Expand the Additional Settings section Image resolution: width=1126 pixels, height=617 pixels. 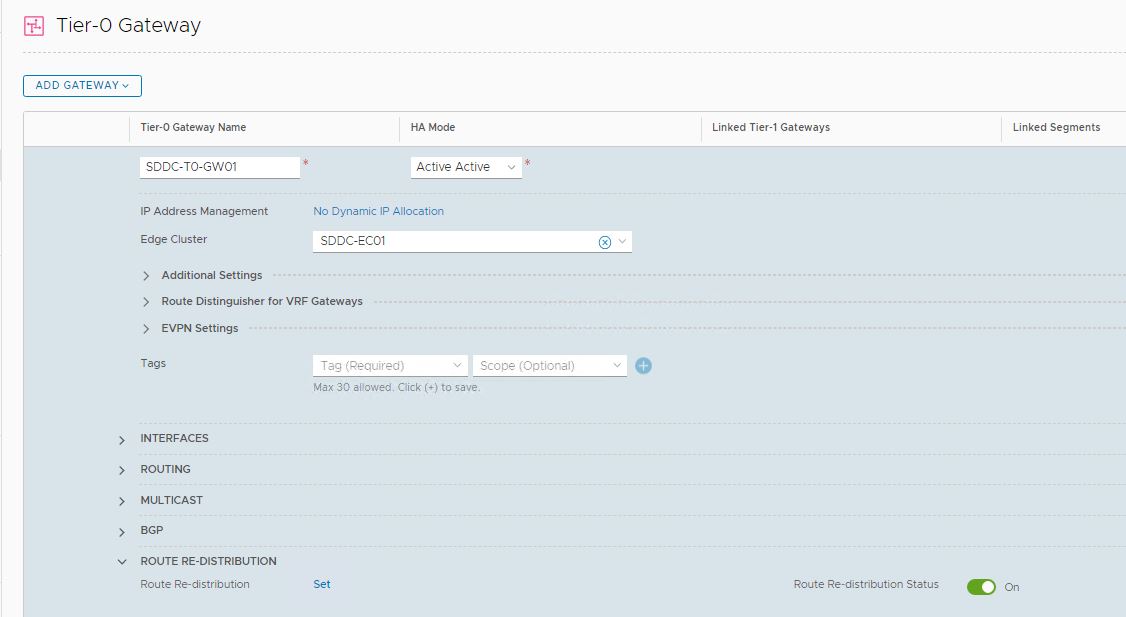pyautogui.click(x=146, y=276)
